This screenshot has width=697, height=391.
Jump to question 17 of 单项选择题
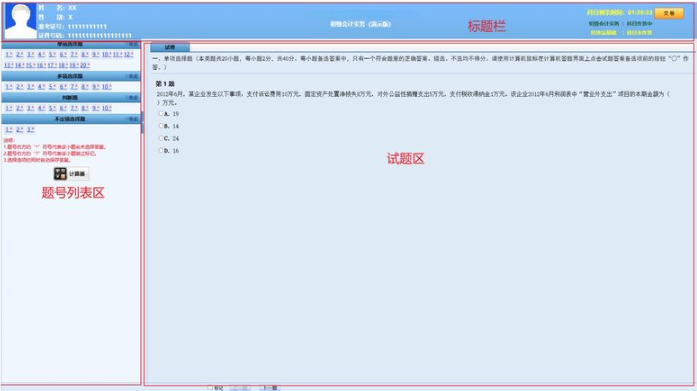(x=52, y=65)
